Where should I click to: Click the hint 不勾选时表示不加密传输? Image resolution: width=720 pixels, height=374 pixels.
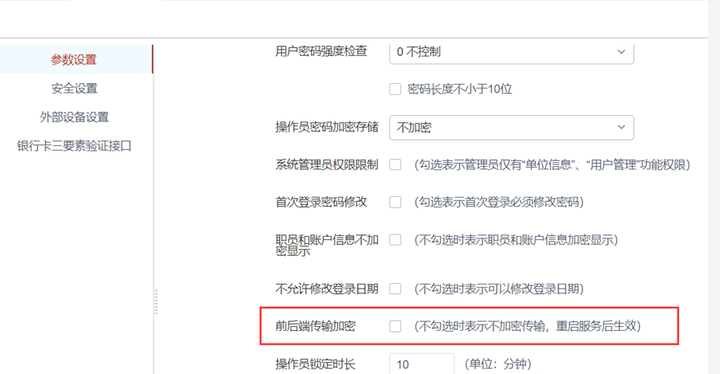point(527,326)
